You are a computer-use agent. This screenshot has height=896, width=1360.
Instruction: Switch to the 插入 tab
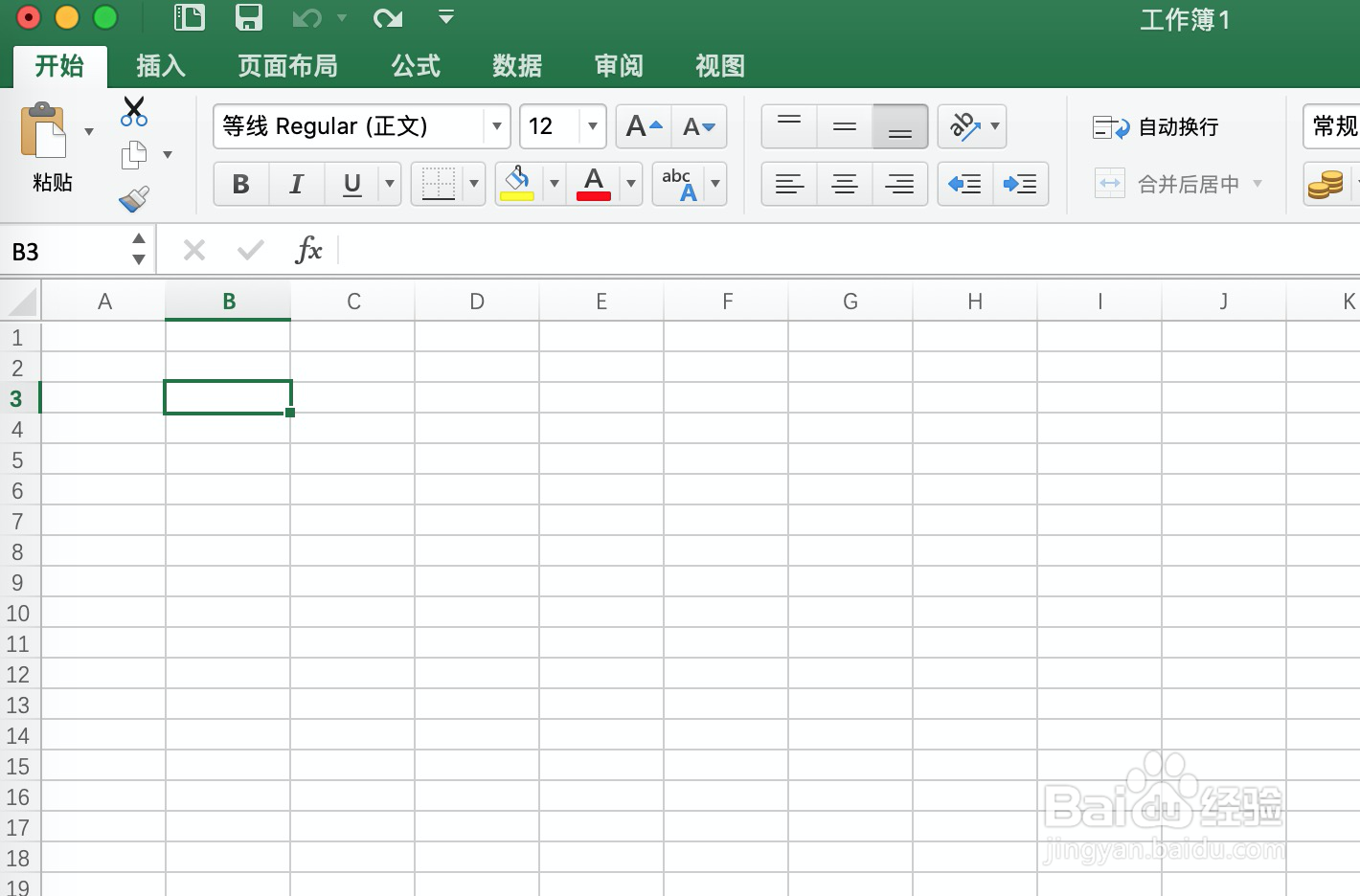click(161, 66)
